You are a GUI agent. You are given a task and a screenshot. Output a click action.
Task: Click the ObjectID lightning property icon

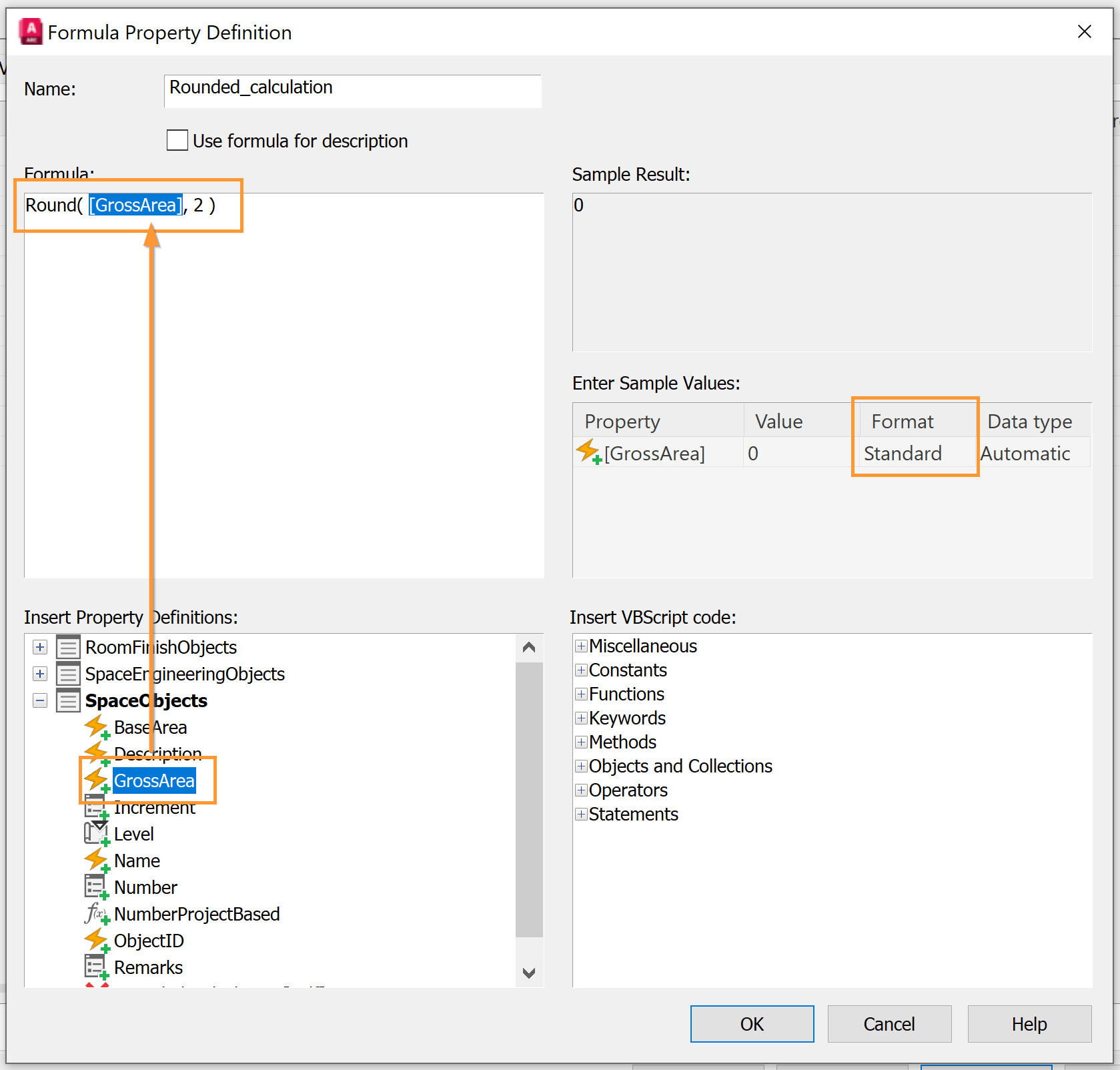(x=97, y=941)
